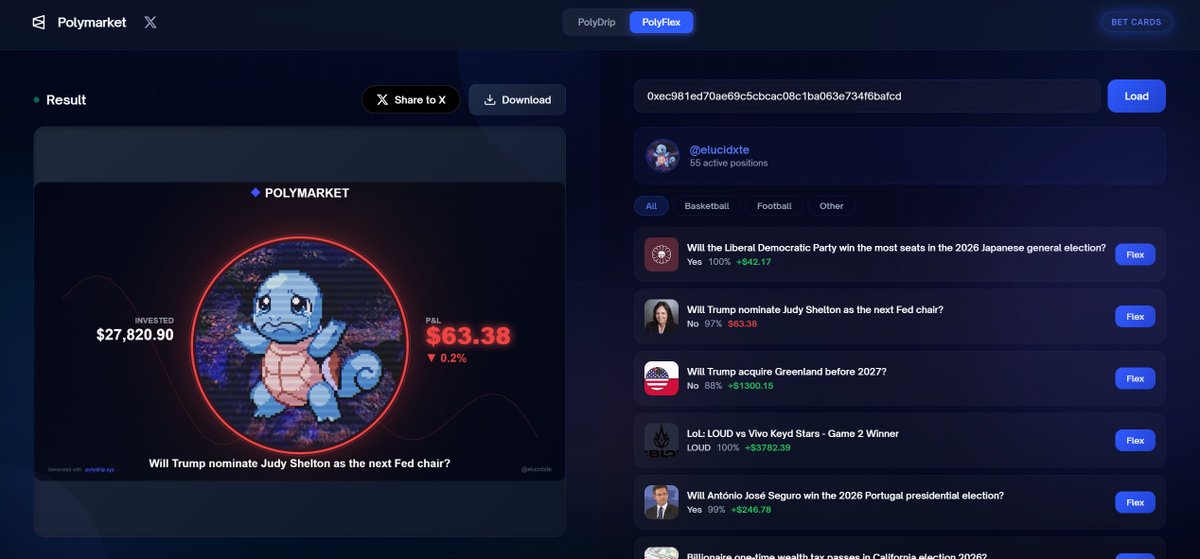
Task: Switch to the PolyDrip tab
Action: point(597,22)
